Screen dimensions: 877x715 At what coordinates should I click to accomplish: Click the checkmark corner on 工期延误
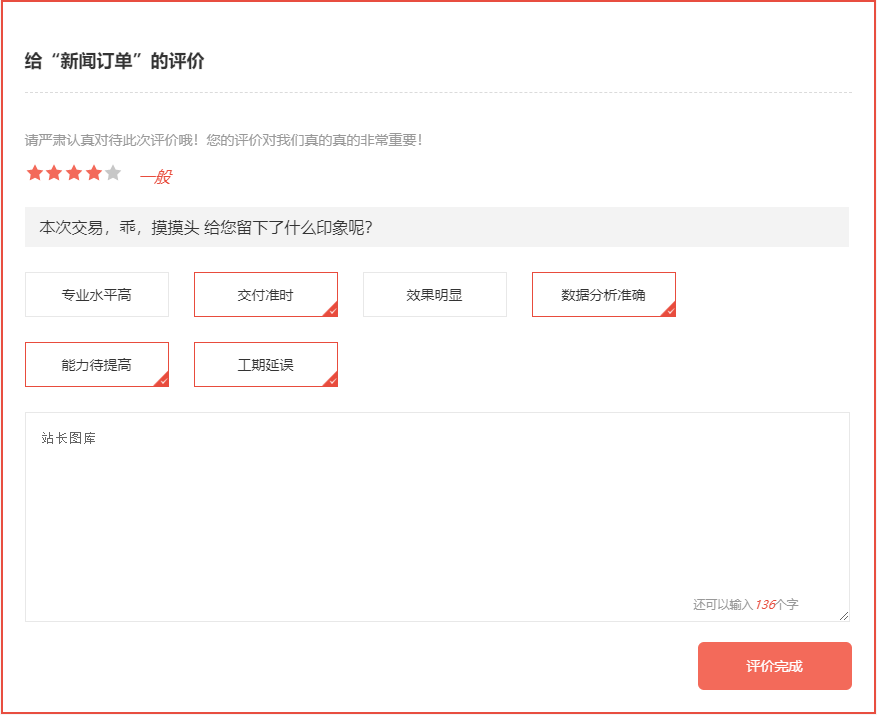[331, 381]
